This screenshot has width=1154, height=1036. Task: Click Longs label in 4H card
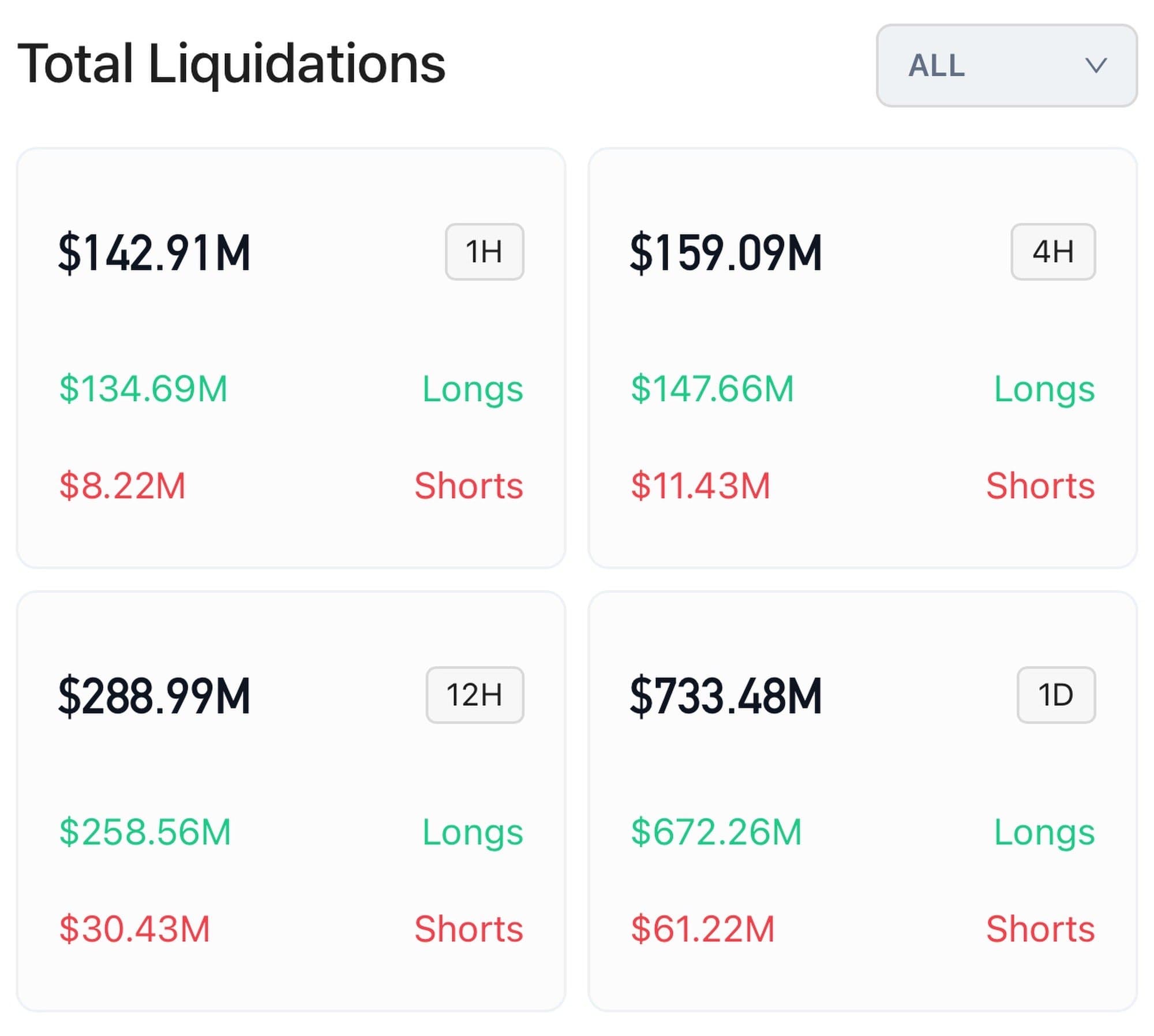point(1044,389)
